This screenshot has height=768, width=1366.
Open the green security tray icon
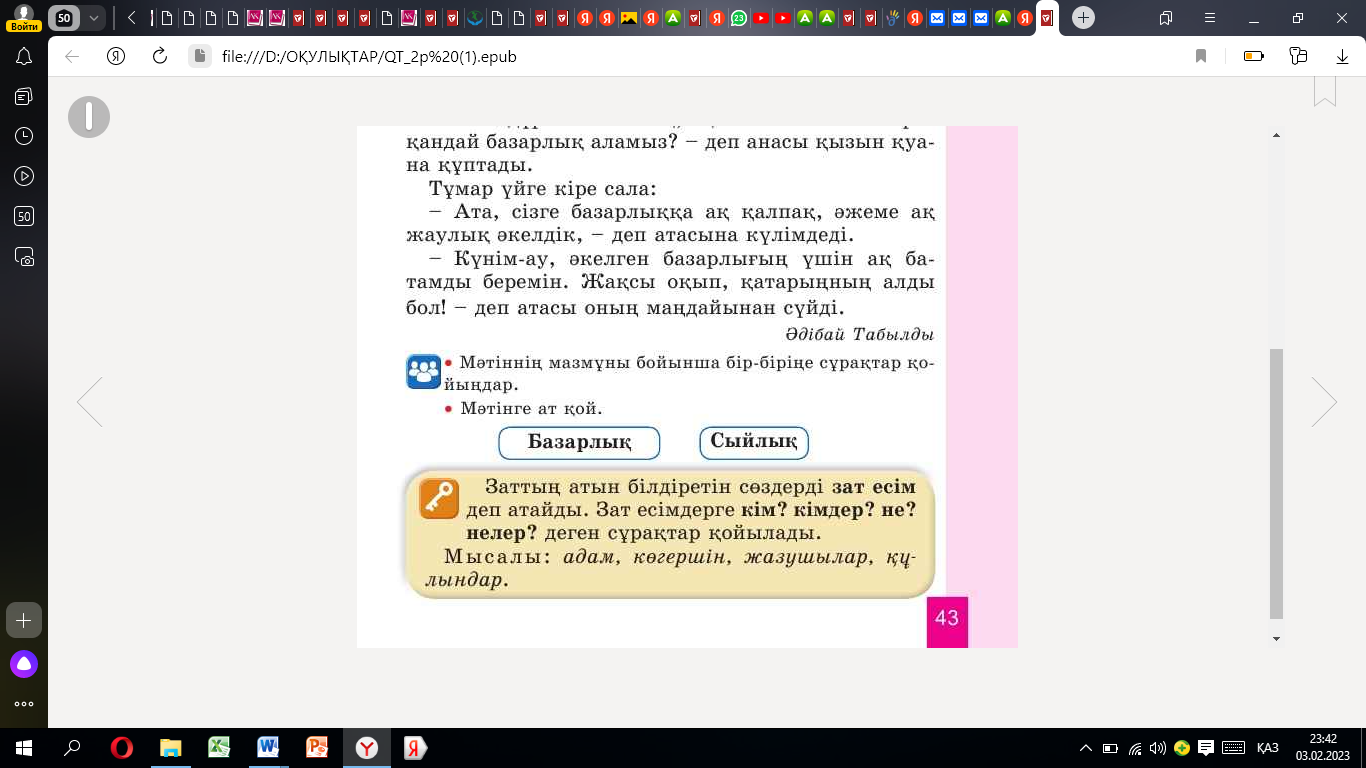(x=1182, y=748)
